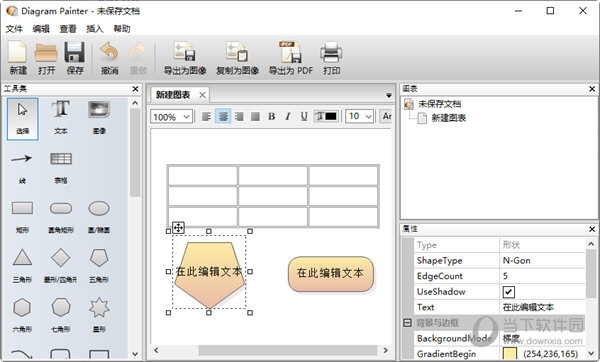Screen dimensions: 600x362
Task: Open the diagram tabs list arrow
Action: [389, 95]
